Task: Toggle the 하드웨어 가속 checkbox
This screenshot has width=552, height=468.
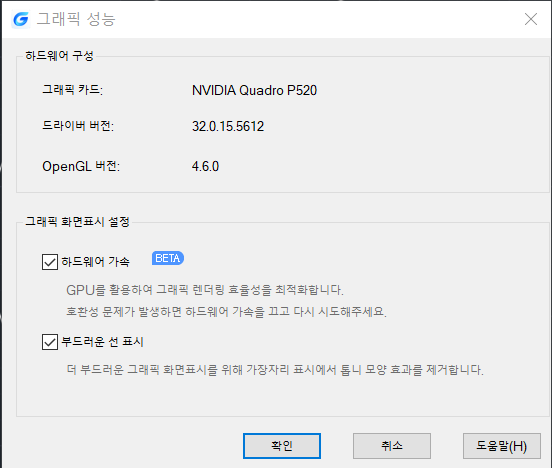Action: 50,262
